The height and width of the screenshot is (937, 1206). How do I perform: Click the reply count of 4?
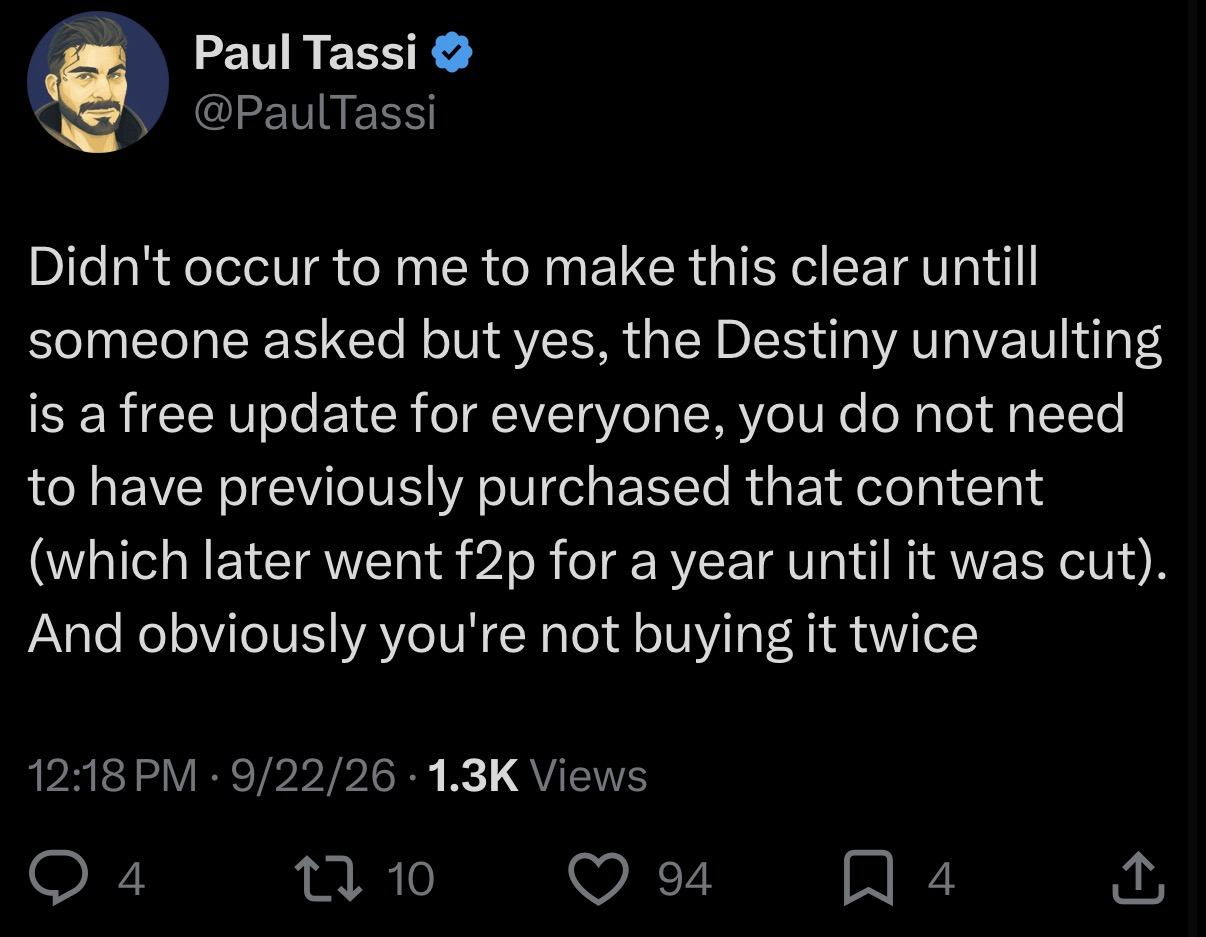(x=132, y=879)
